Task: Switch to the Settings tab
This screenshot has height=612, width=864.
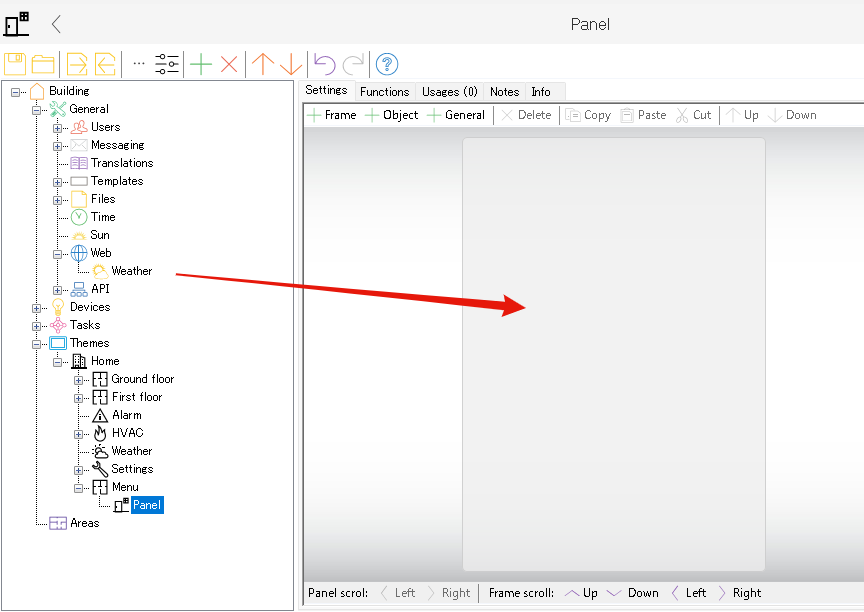Action: (326, 90)
